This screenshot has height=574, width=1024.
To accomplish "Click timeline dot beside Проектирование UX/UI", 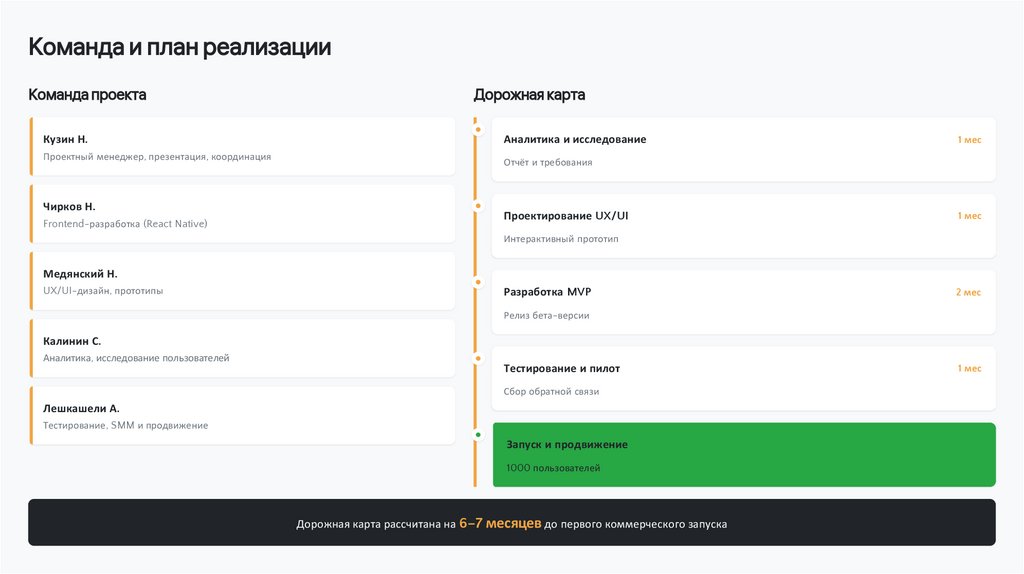I will (x=478, y=206).
